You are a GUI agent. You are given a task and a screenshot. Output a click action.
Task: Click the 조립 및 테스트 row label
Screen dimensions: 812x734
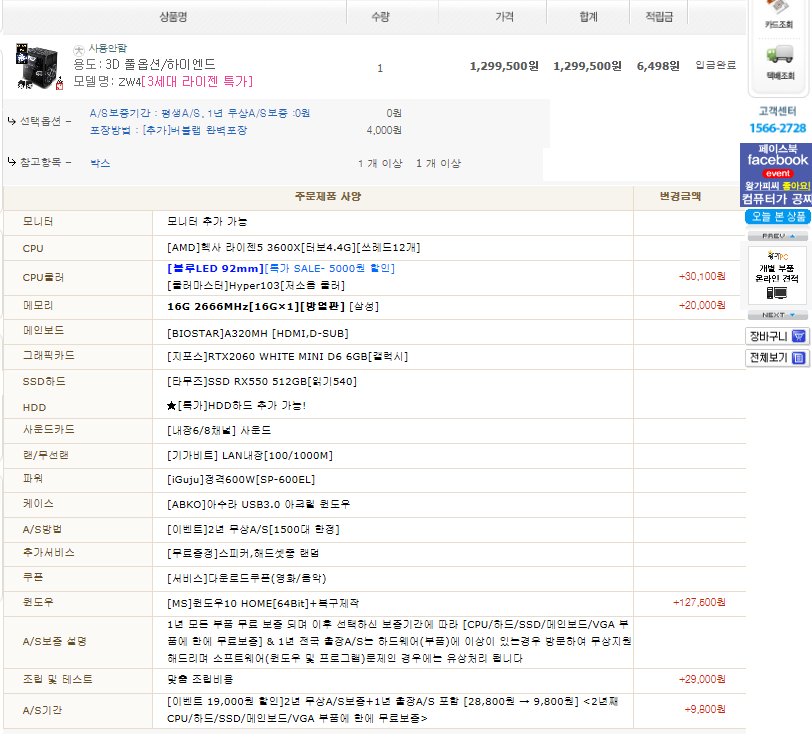[57, 679]
